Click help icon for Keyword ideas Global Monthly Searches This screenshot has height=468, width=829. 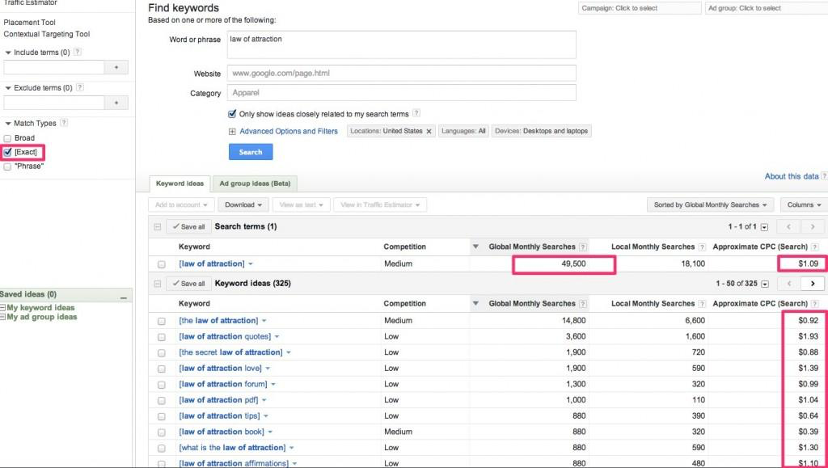pyautogui.click(x=583, y=304)
